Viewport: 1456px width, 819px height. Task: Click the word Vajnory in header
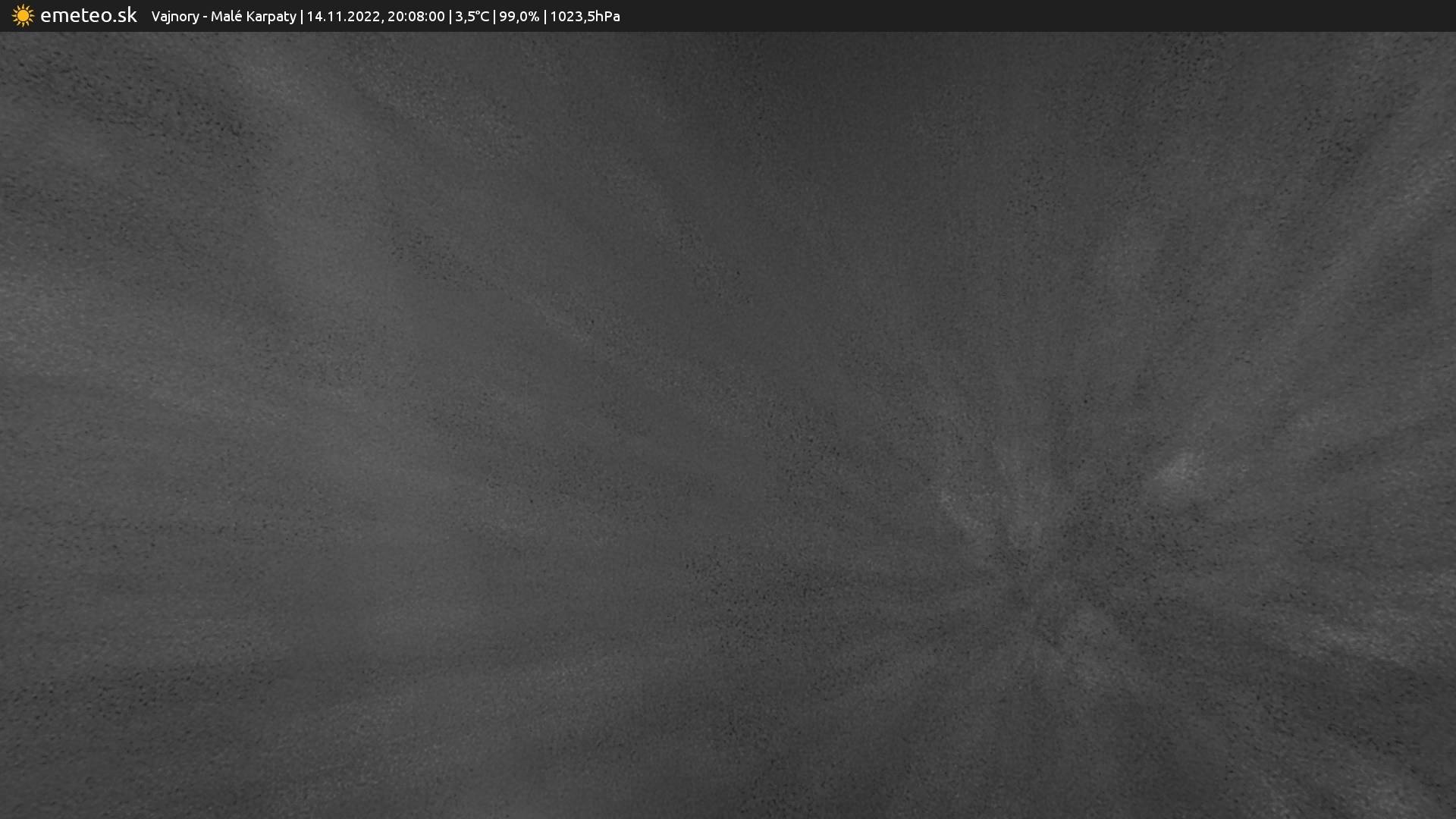(174, 17)
